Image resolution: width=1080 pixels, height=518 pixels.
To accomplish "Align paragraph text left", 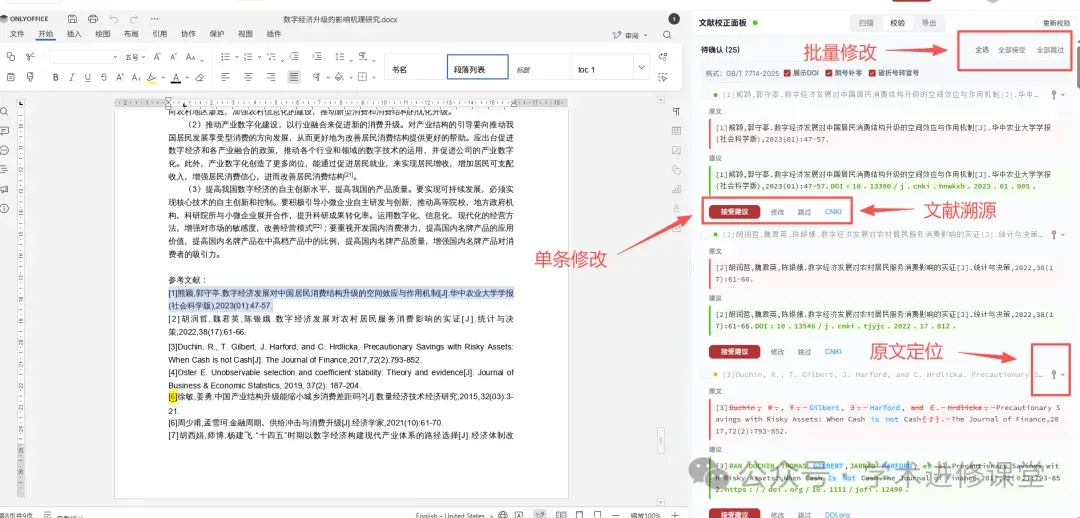I will pos(226,77).
